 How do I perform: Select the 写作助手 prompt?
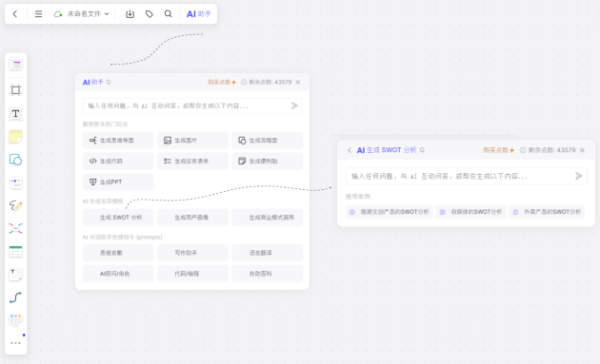pyautogui.click(x=192, y=253)
